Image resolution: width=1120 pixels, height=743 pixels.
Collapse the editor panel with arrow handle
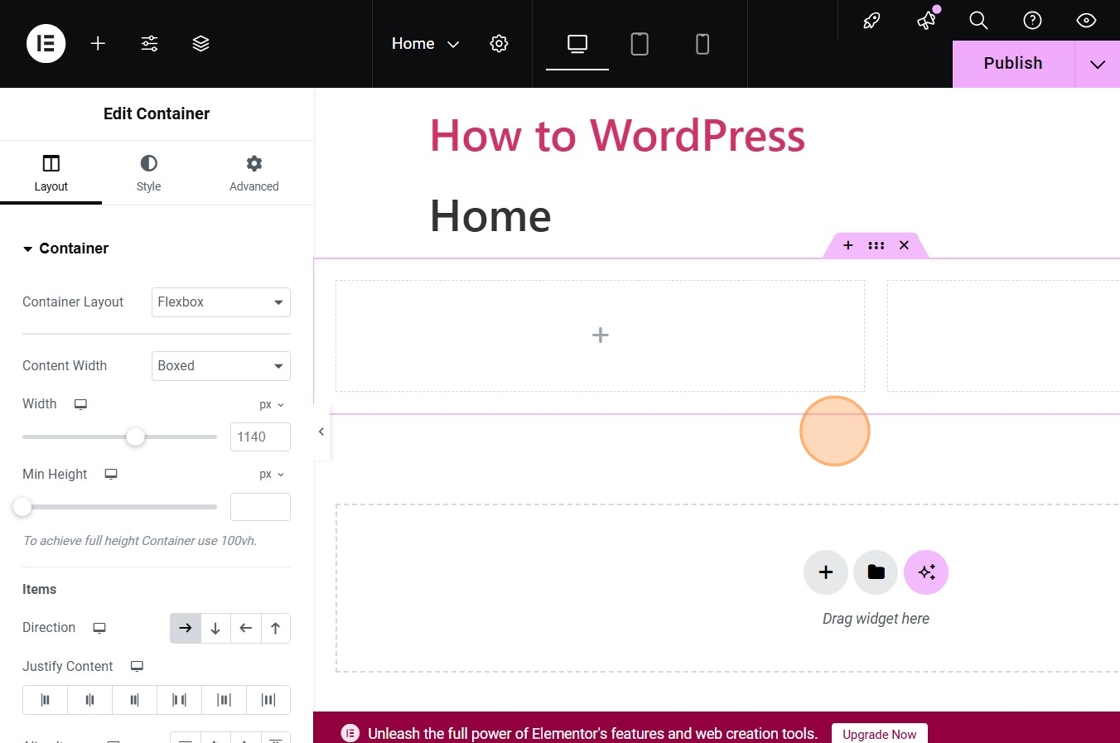point(321,432)
